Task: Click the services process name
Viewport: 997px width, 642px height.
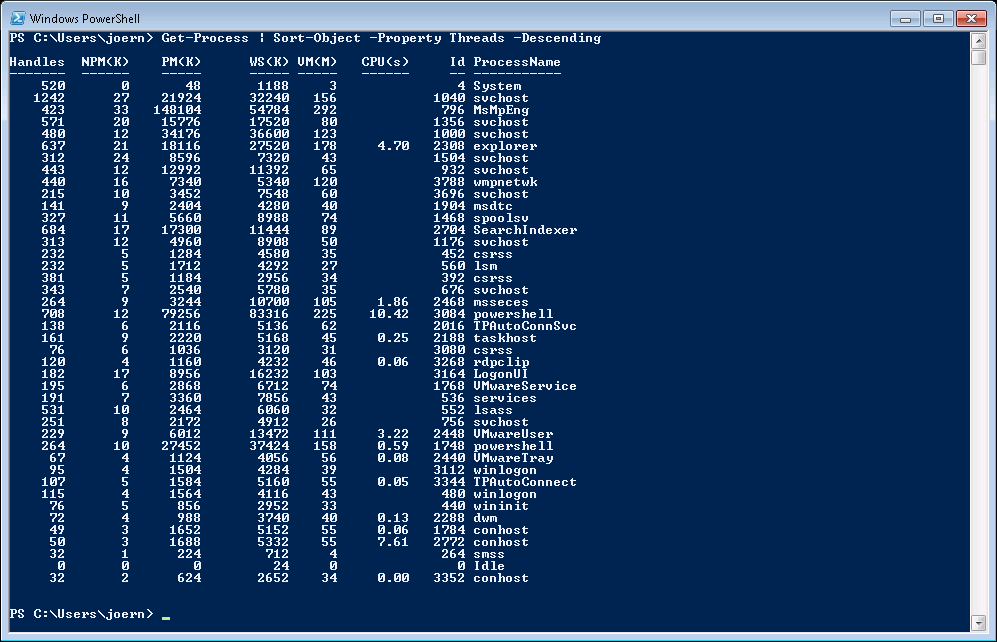Action: pyautogui.click(x=505, y=399)
